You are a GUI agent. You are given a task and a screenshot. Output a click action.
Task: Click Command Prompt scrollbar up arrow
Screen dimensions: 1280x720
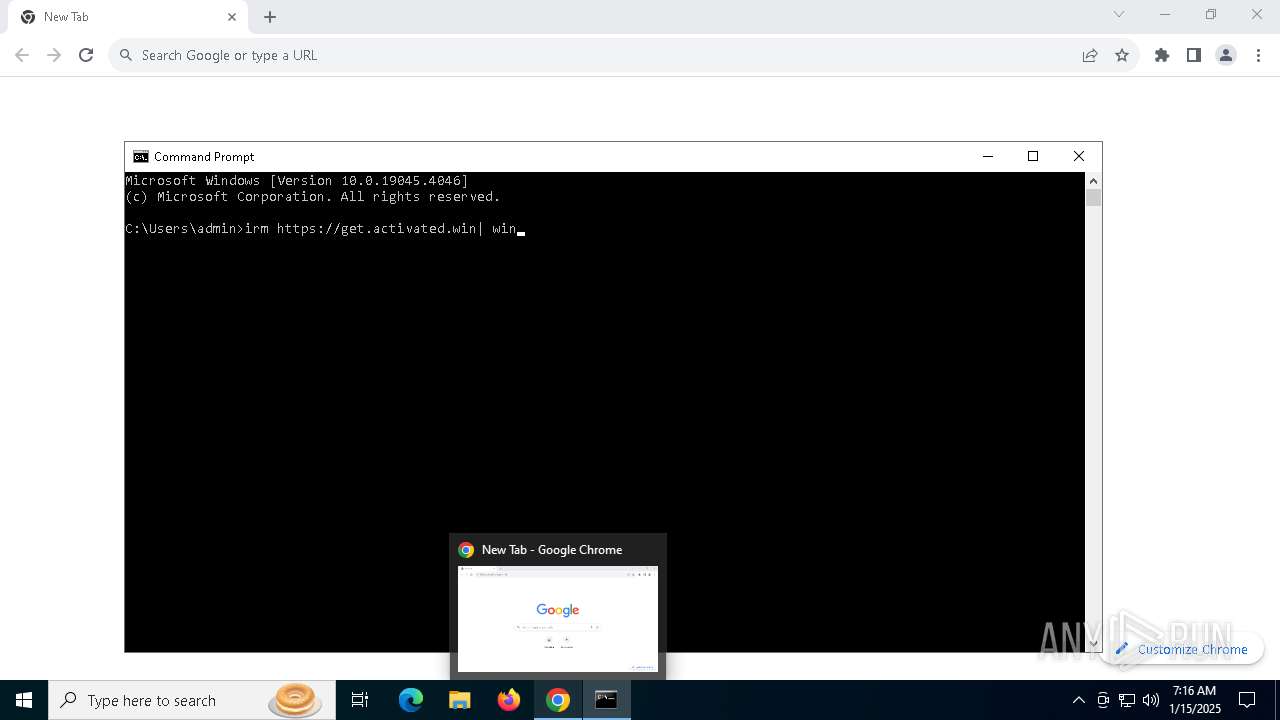pos(1093,180)
